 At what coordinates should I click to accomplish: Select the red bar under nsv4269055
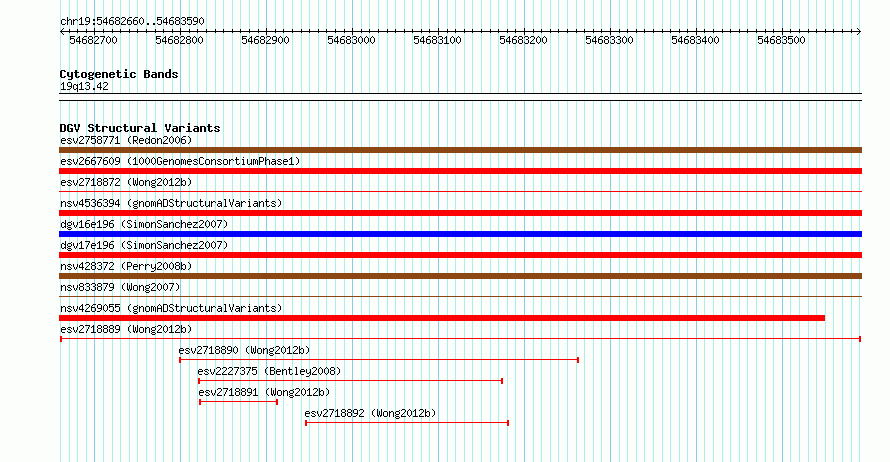coord(442,318)
